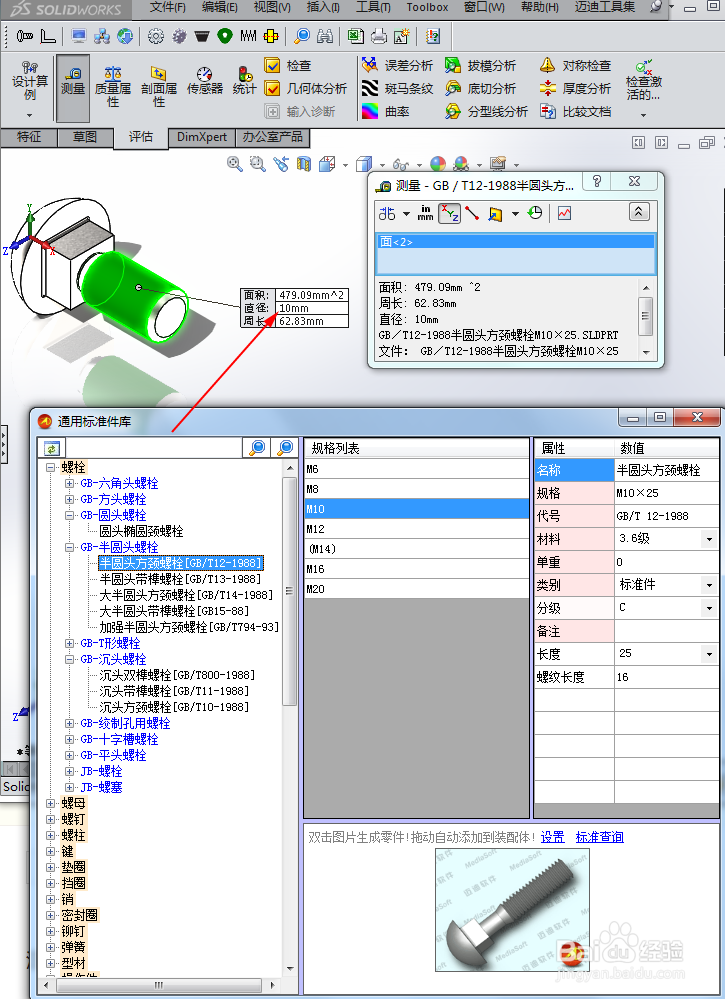
Task: Run 拔模分析 draft analysis
Action: pyautogui.click(x=480, y=65)
